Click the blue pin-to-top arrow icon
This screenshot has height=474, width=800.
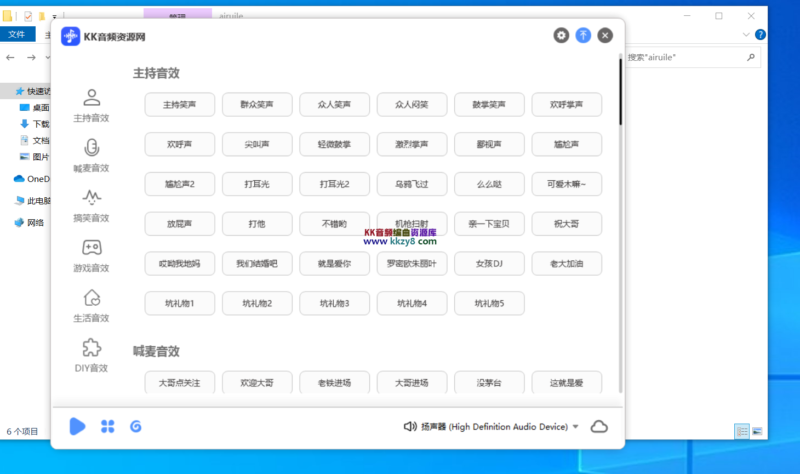tap(583, 36)
